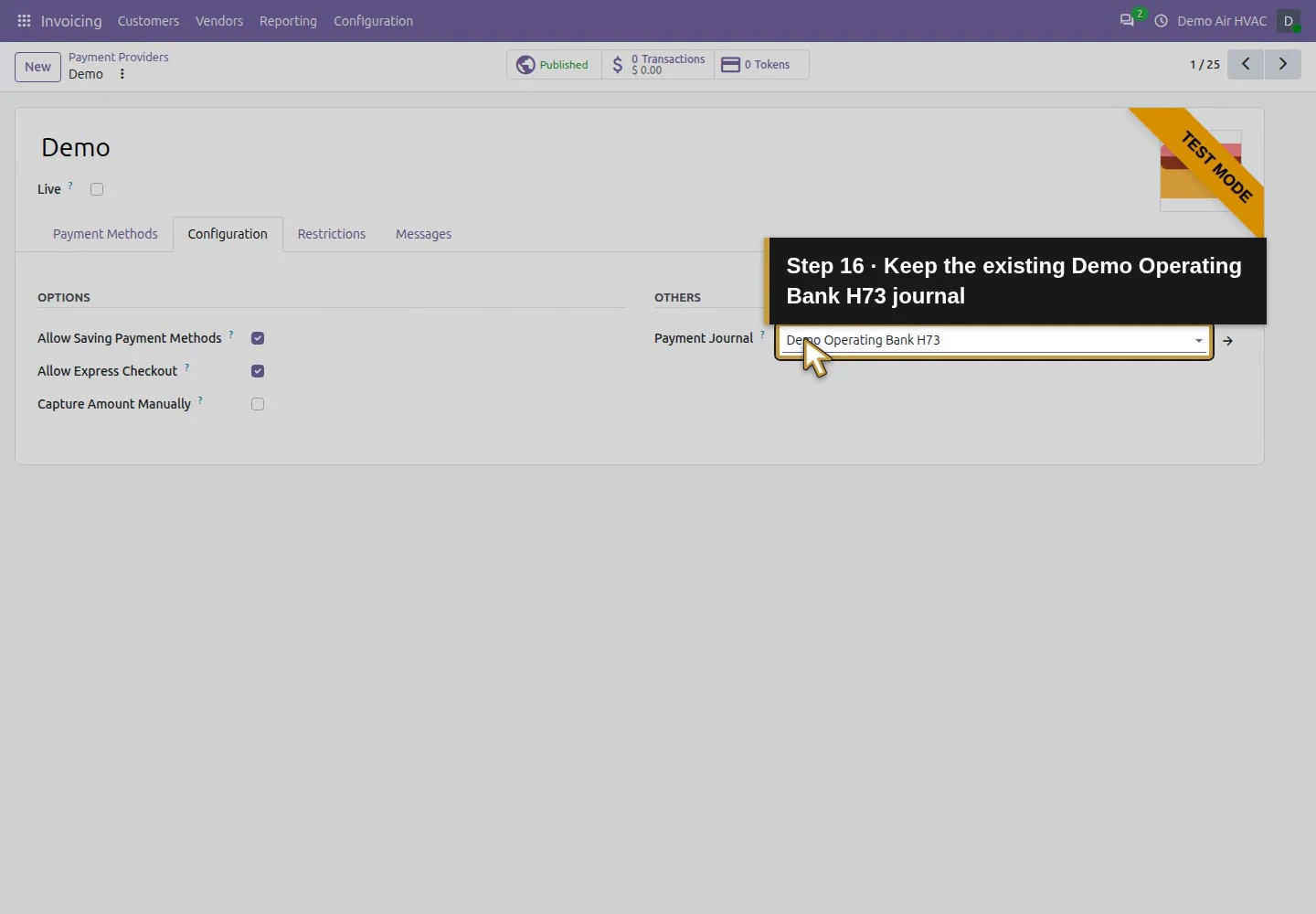Viewport: 1316px width, 914px height.
Task: Select the Configuration form tab
Action: (228, 234)
